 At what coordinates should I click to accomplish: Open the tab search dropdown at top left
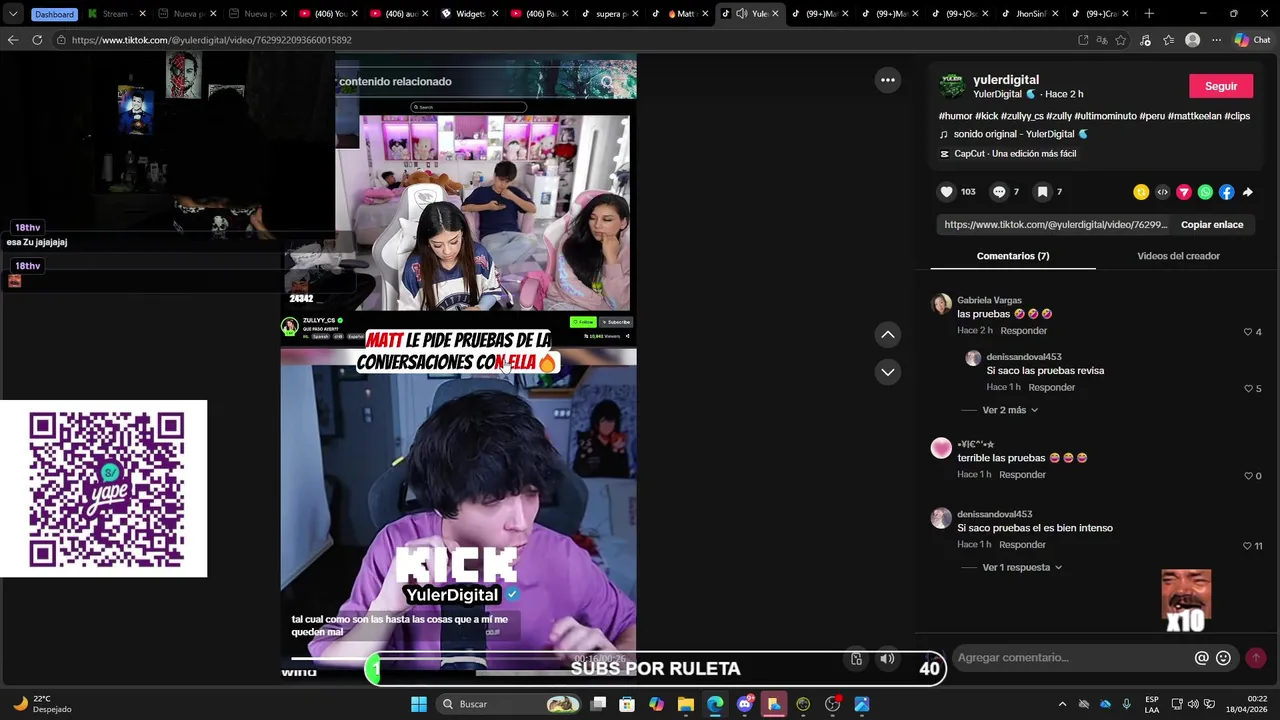13,14
